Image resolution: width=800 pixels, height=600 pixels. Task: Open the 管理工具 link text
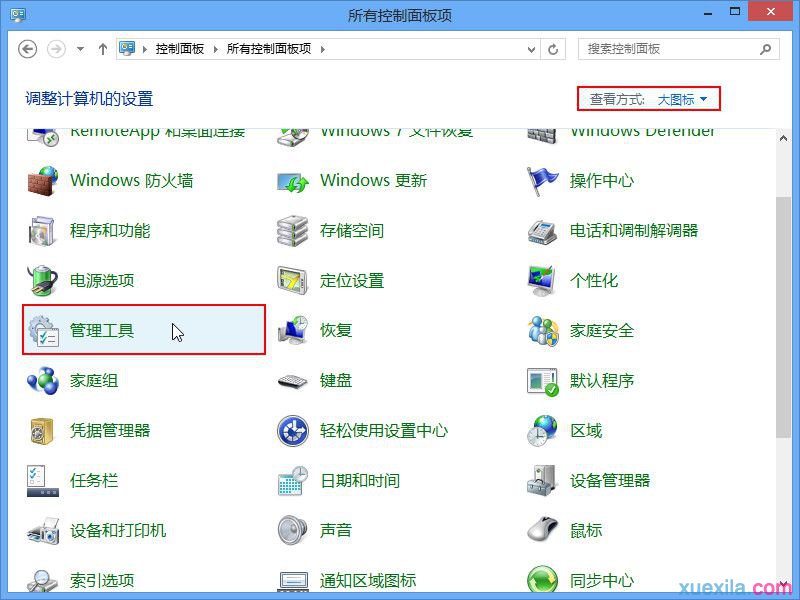(102, 331)
